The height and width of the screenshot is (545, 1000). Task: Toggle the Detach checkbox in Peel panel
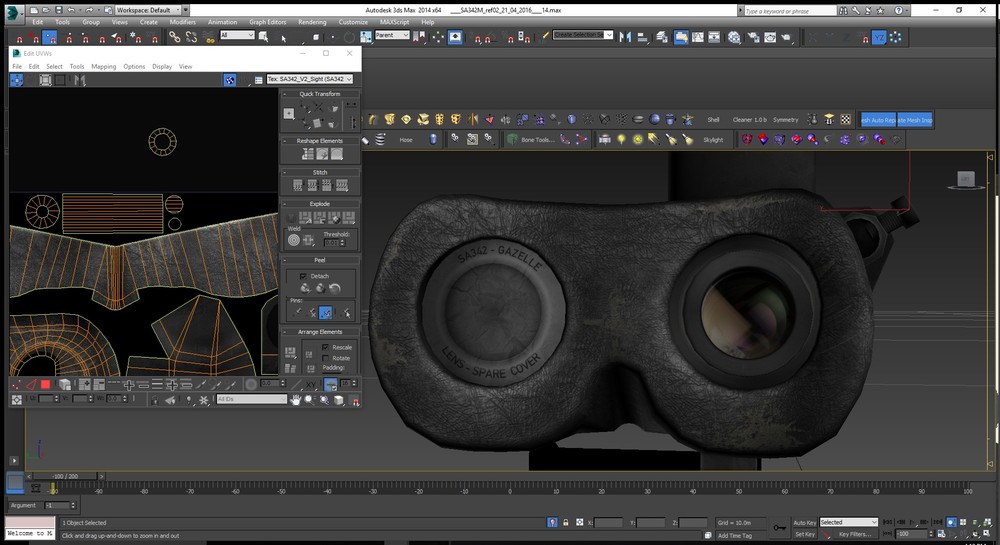click(303, 276)
